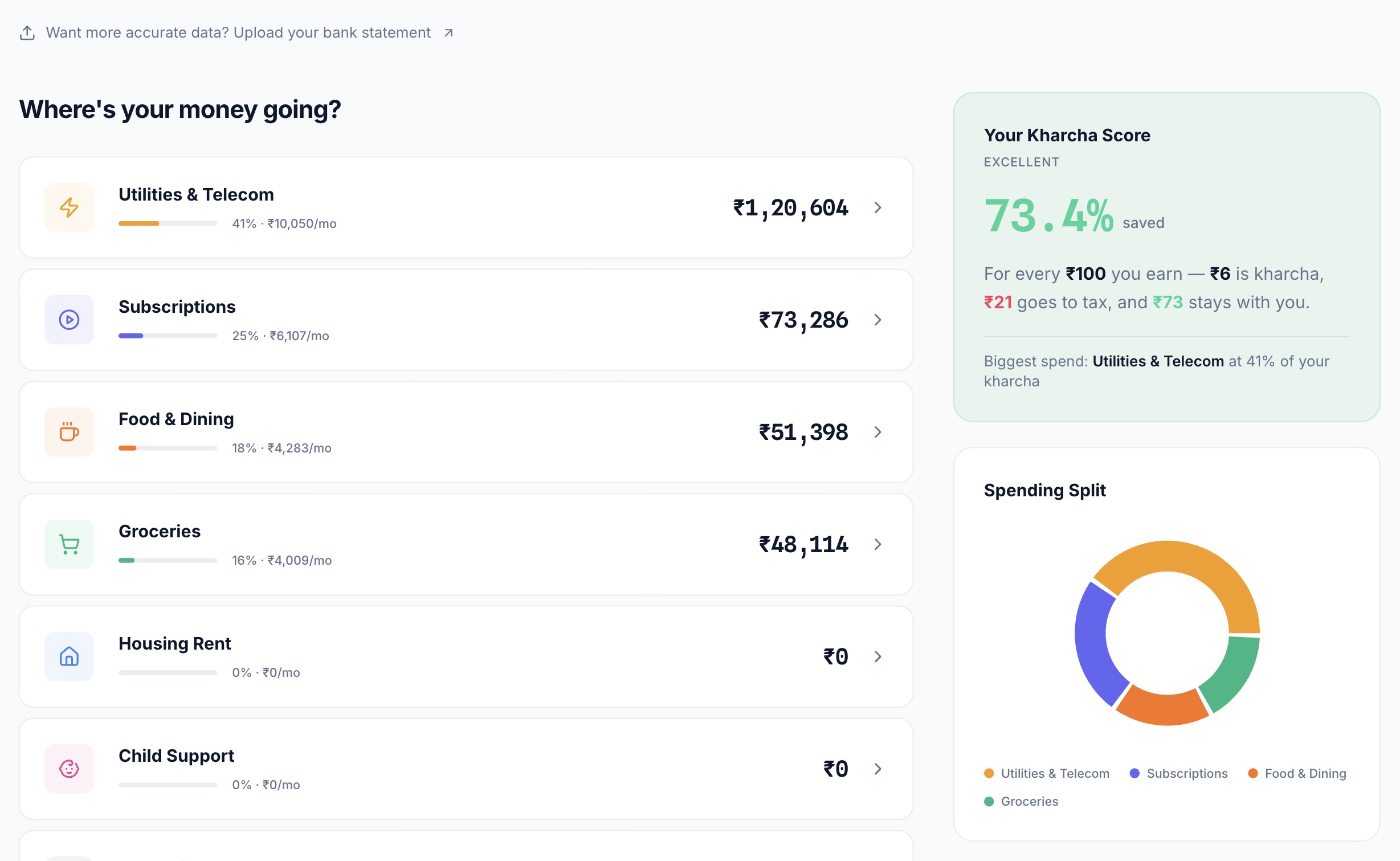Expand the Food & Dining row chevron

tap(877, 432)
